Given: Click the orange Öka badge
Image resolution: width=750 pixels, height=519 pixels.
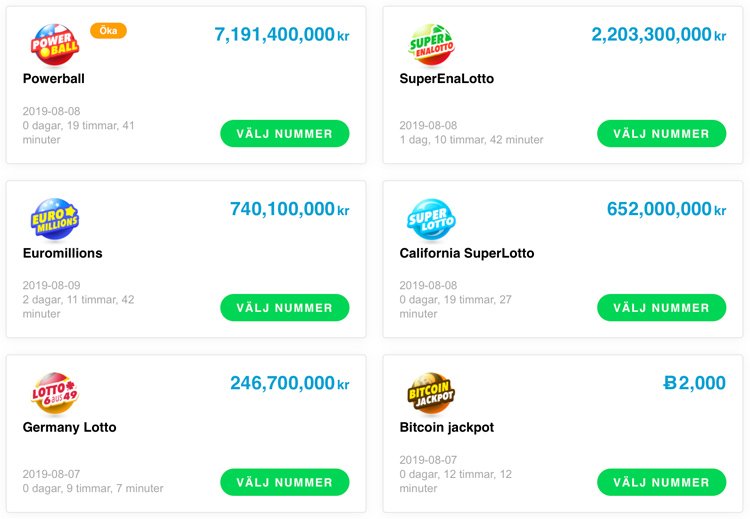Looking at the screenshot, I should pyautogui.click(x=108, y=31).
